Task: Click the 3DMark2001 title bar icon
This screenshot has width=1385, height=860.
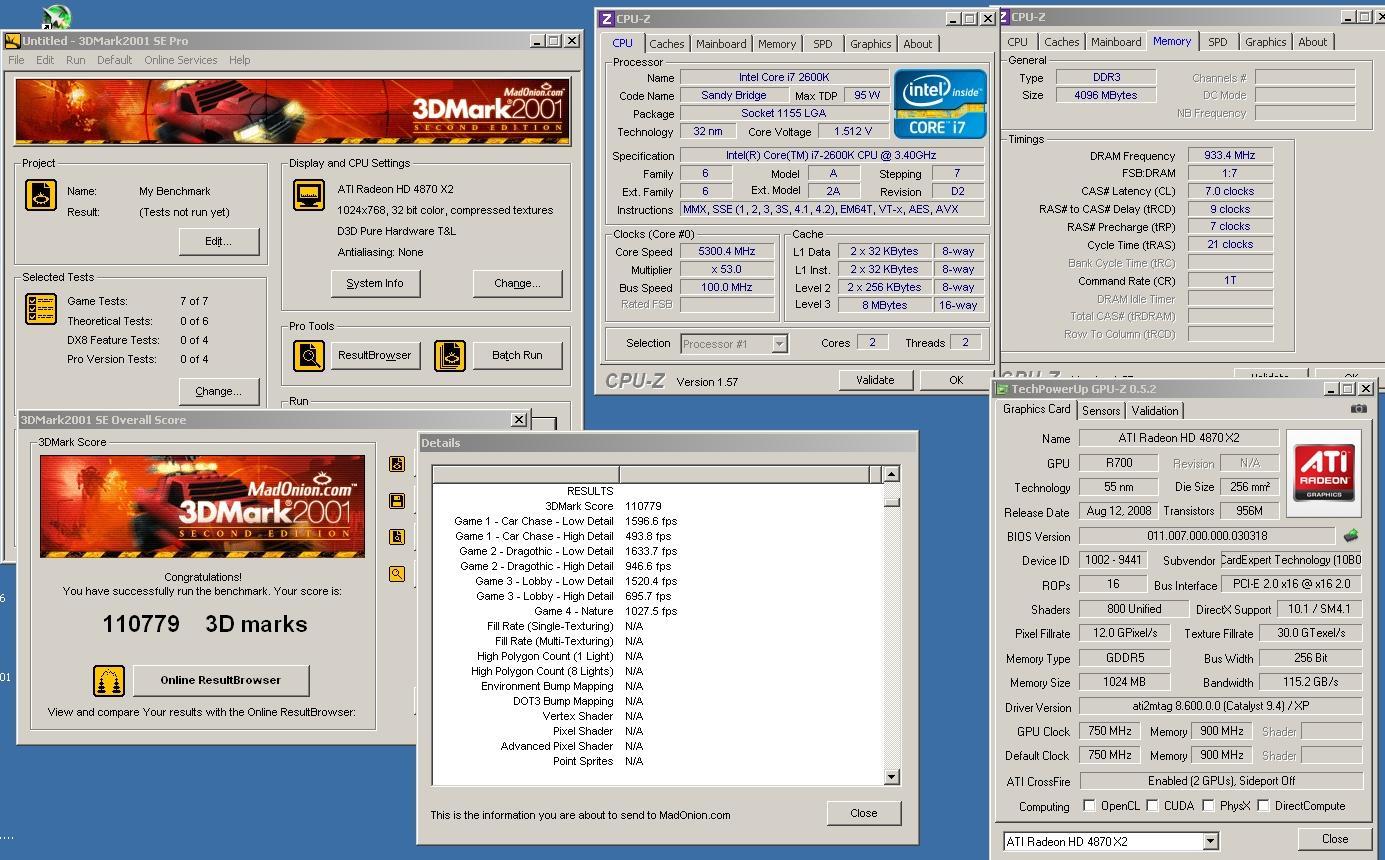Action: point(13,41)
